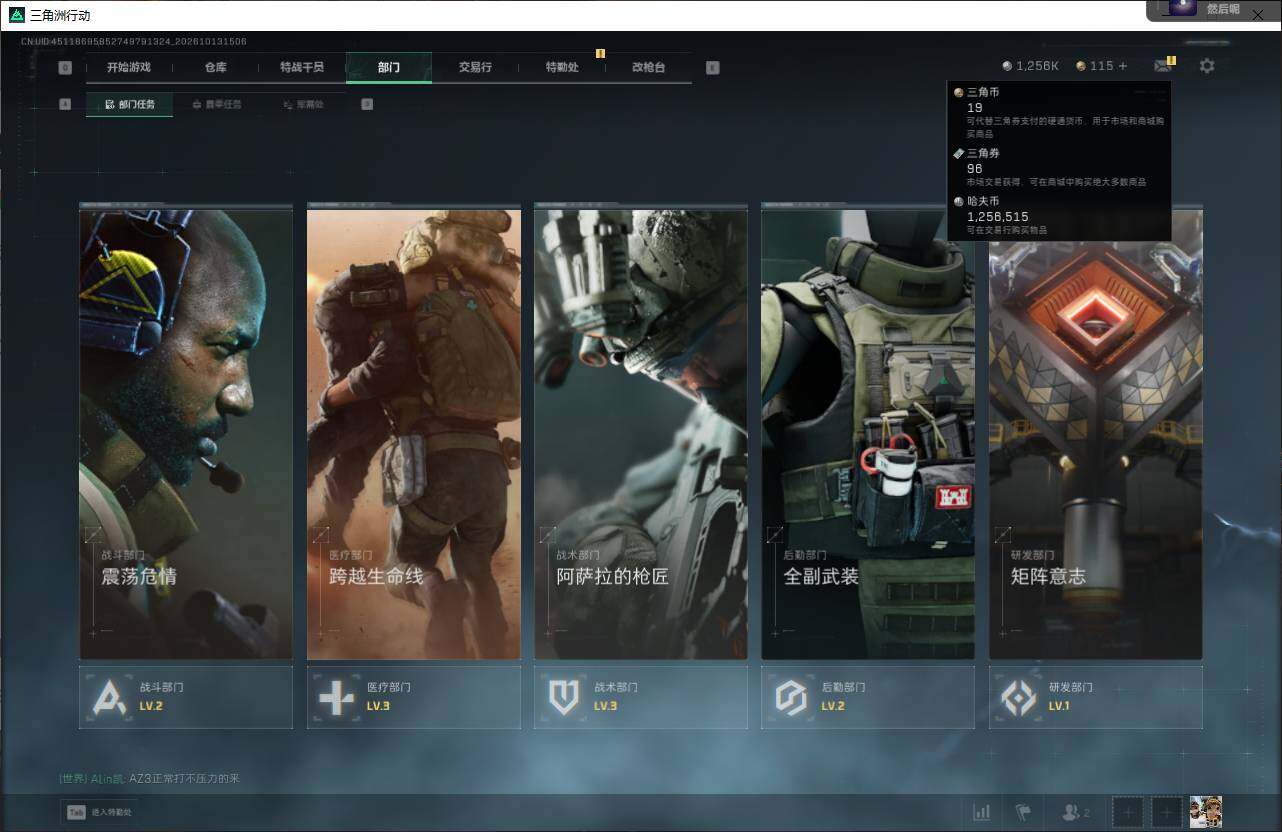Open the 仓库 tab
The height and width of the screenshot is (832, 1282).
point(215,67)
